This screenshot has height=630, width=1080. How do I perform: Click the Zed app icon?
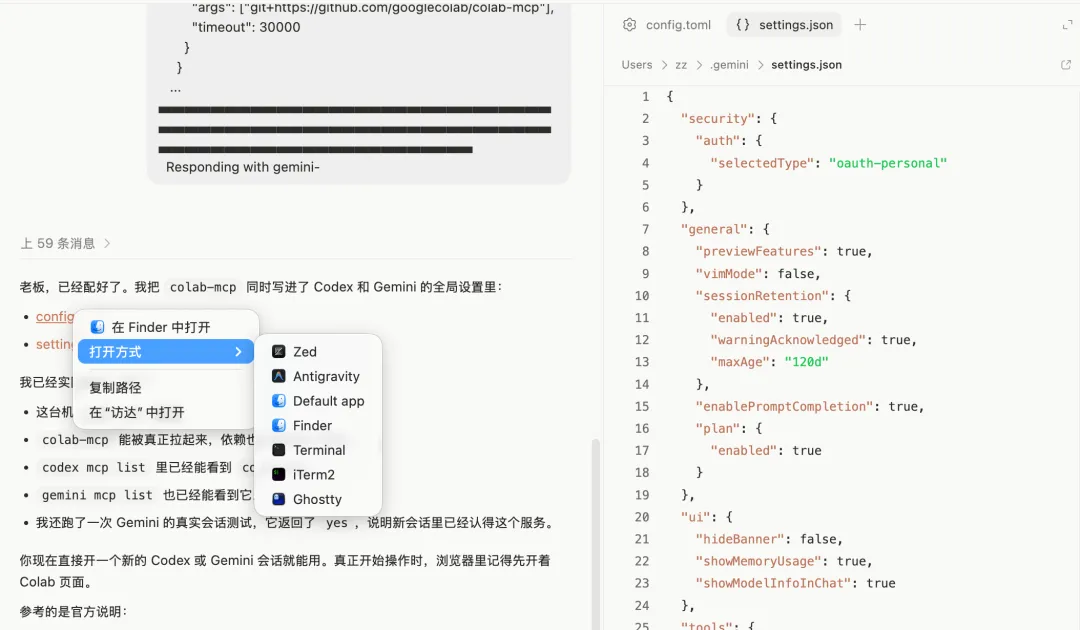(278, 352)
